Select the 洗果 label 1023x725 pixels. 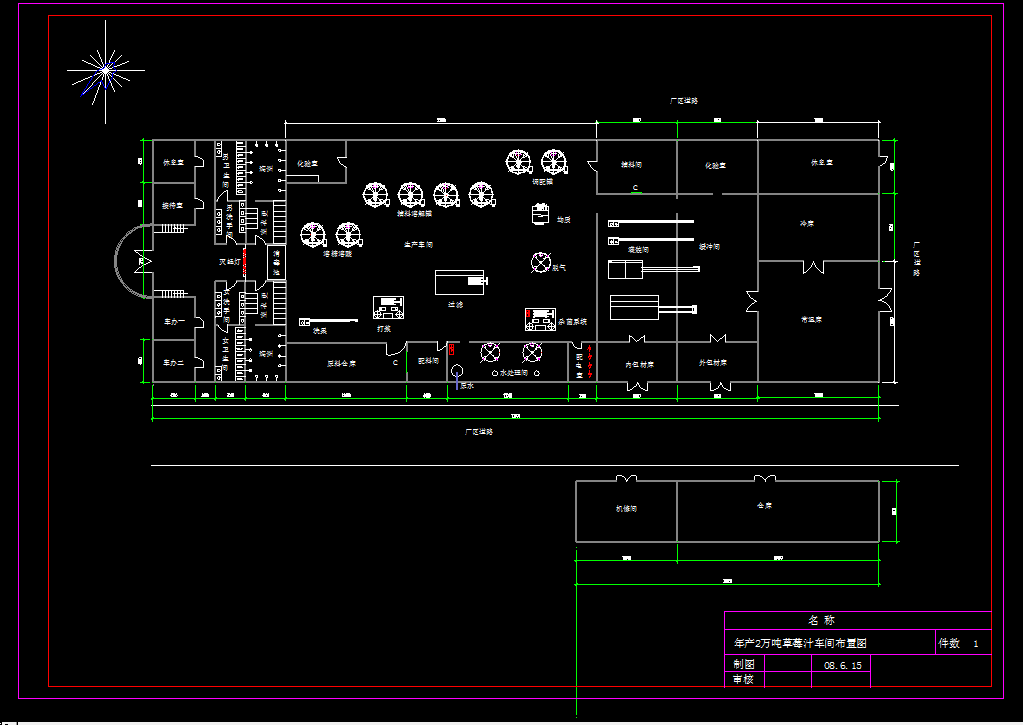[320, 331]
